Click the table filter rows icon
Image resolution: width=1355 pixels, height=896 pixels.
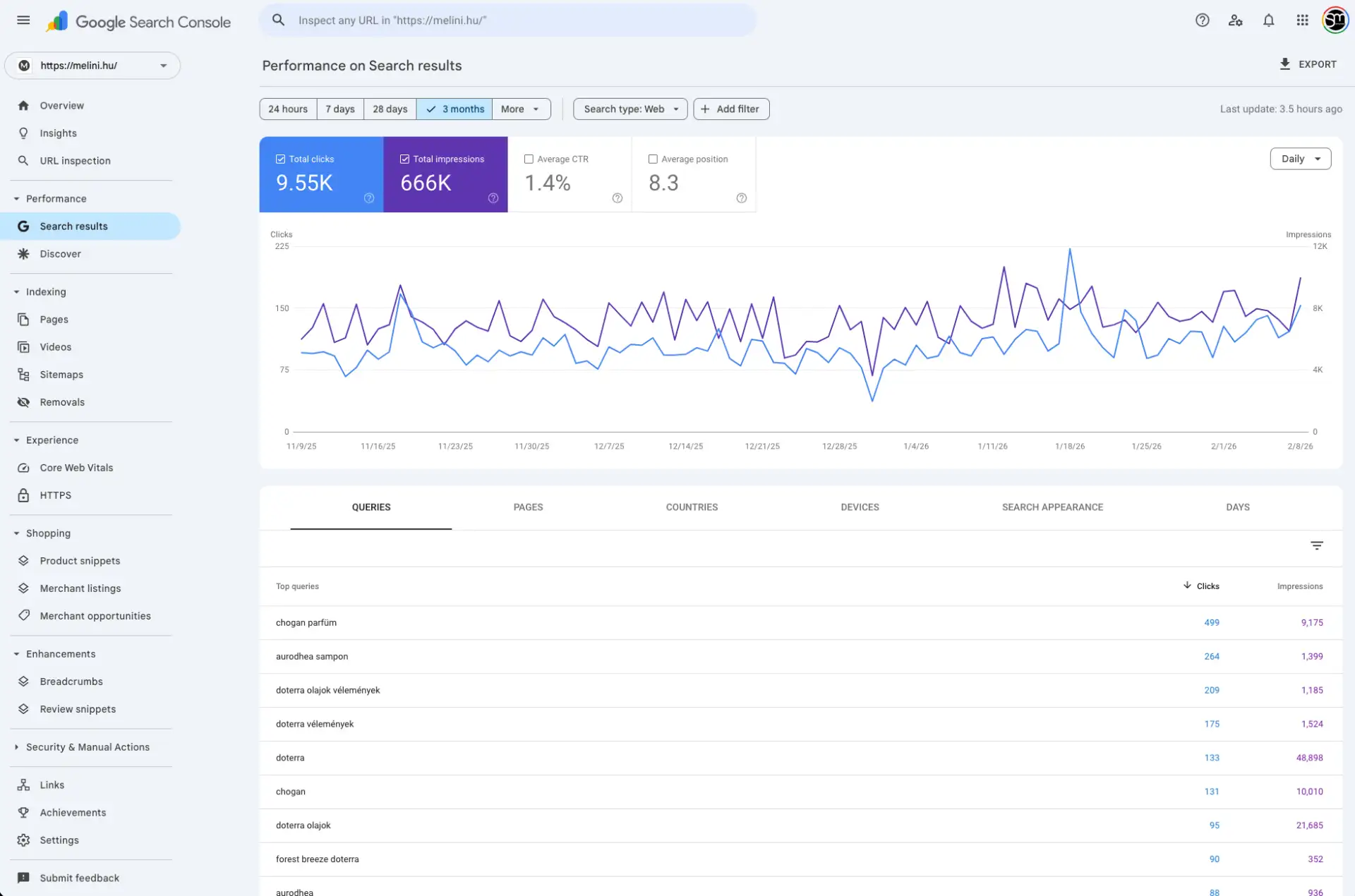[x=1316, y=545]
